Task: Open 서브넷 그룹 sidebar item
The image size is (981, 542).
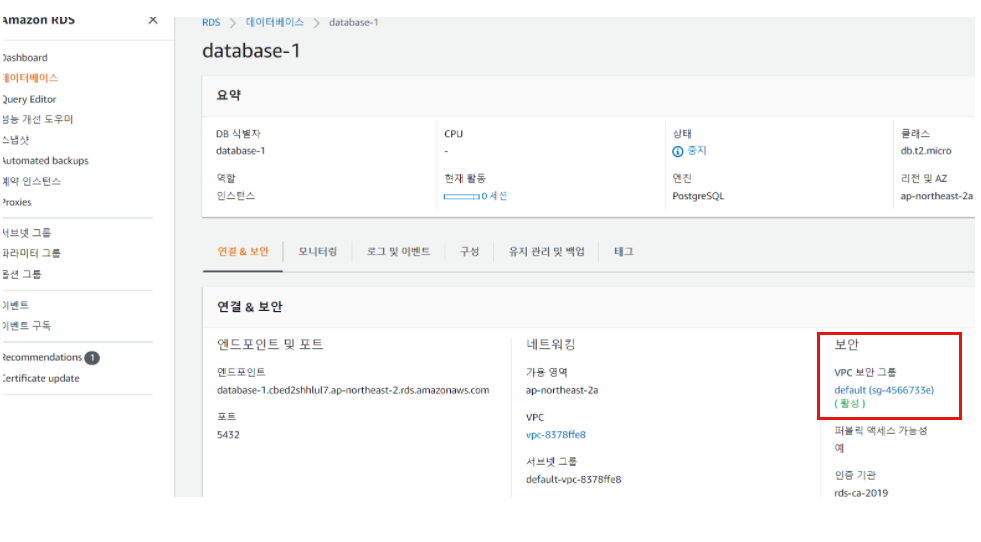Action: tap(26, 232)
